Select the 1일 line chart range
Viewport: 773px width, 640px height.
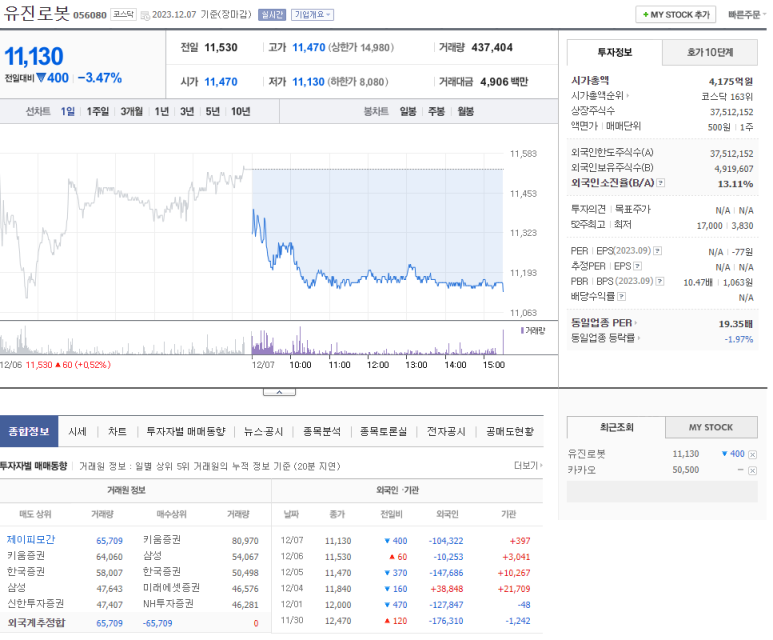click(x=68, y=111)
